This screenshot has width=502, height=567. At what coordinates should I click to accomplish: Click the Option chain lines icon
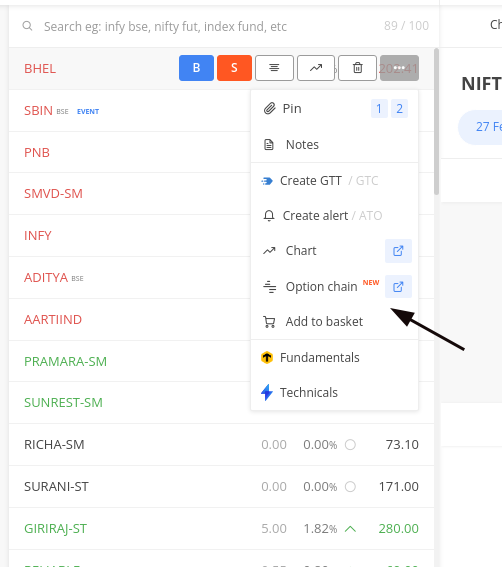(x=269, y=287)
